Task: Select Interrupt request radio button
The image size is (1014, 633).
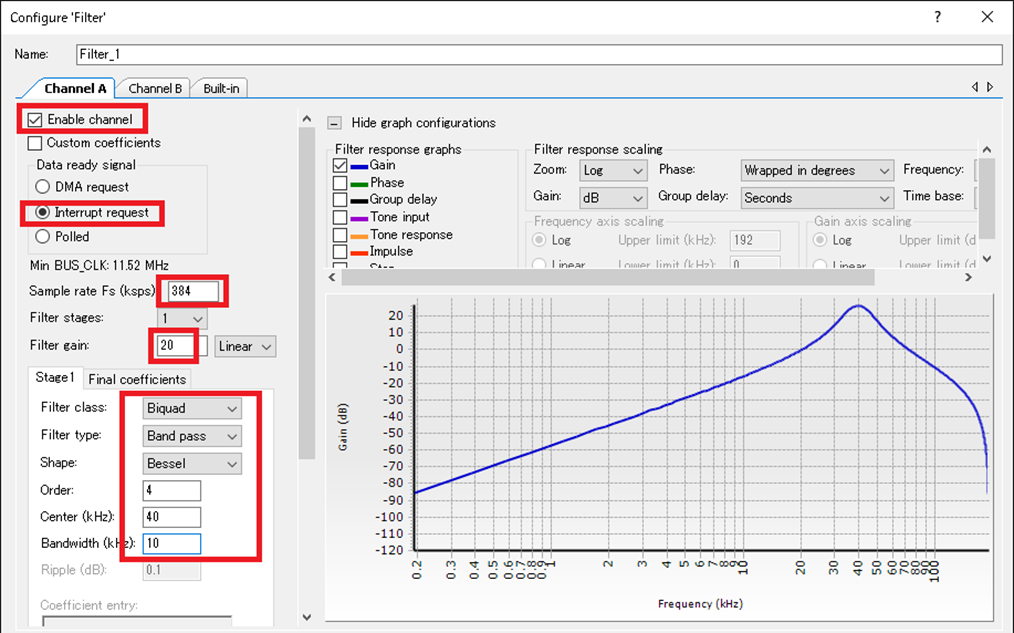Action: point(43,212)
